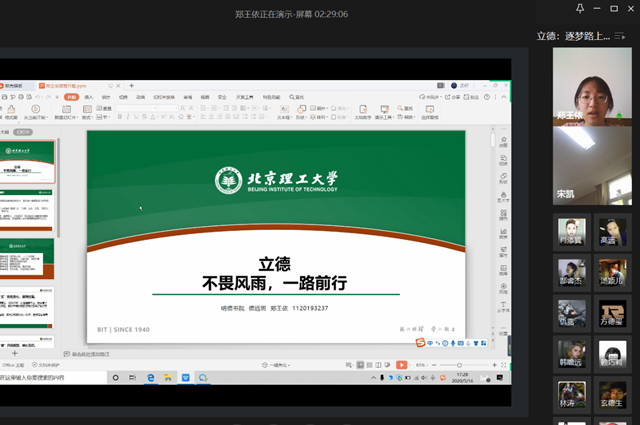640x425 pixels.
Task: Start slideshow with the orange play button
Action: pyautogui.click(x=401, y=365)
